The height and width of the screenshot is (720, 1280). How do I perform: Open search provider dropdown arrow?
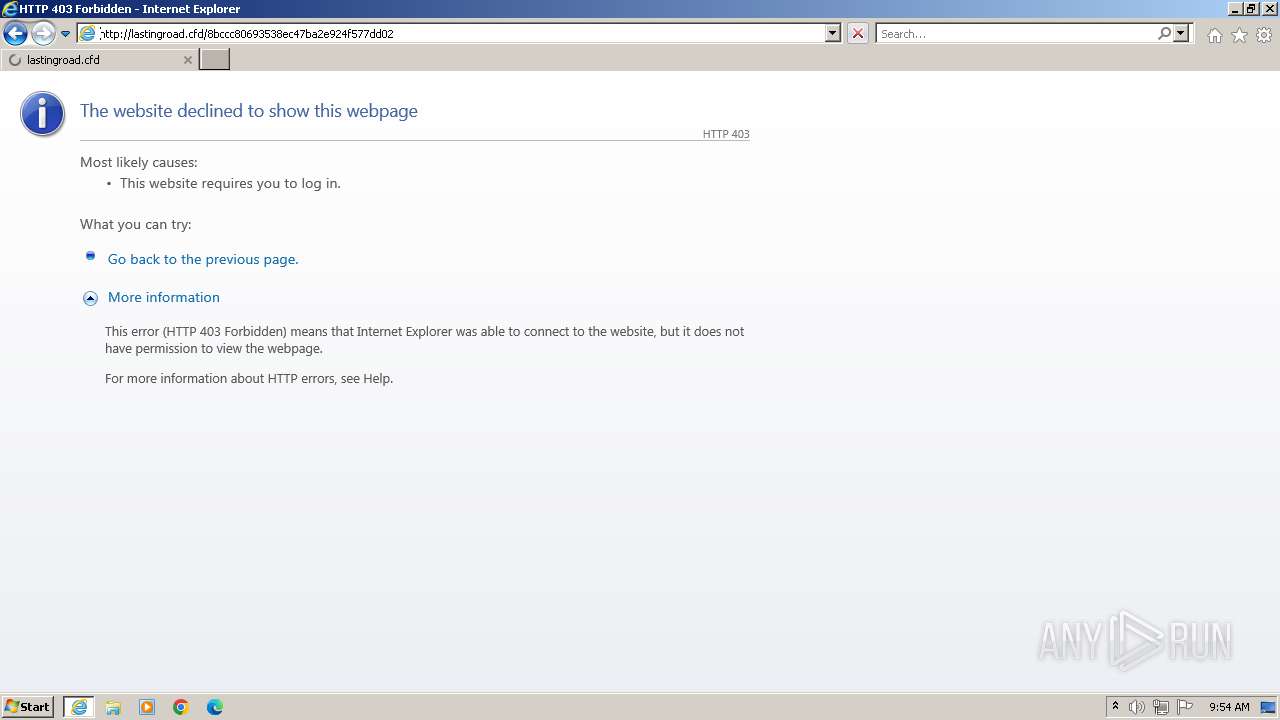[x=1181, y=33]
